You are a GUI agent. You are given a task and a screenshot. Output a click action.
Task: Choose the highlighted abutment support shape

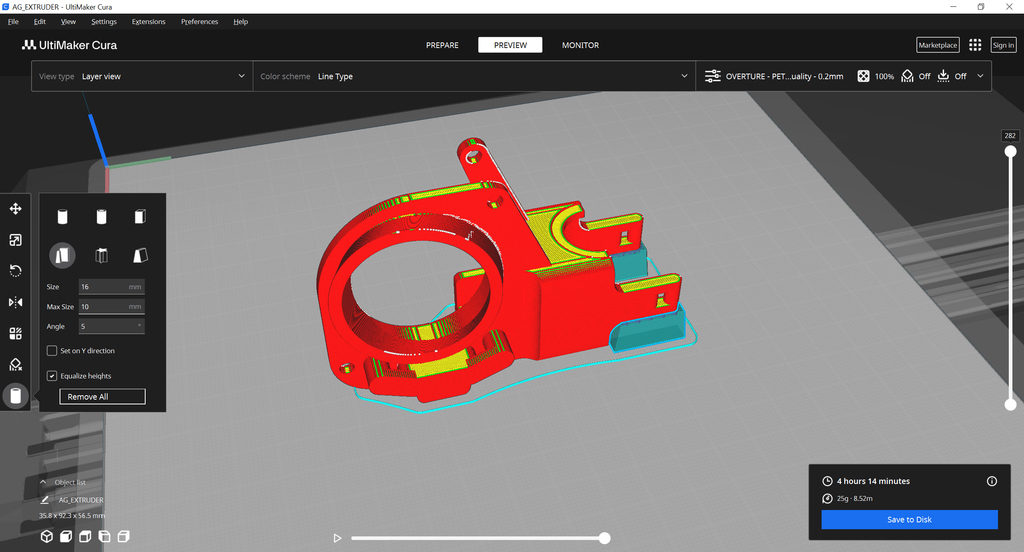pos(62,255)
